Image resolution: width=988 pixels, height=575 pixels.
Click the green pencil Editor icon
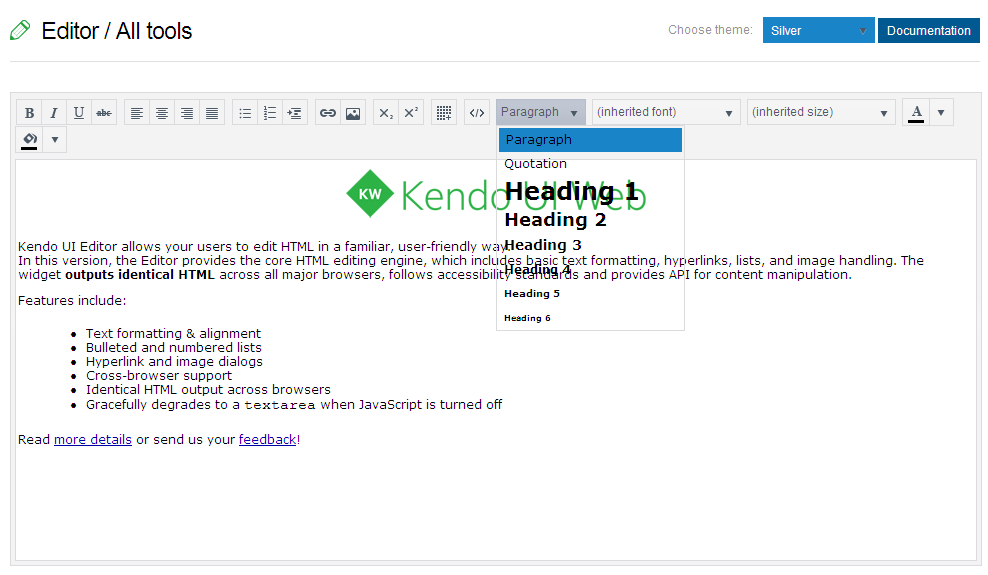(20, 30)
